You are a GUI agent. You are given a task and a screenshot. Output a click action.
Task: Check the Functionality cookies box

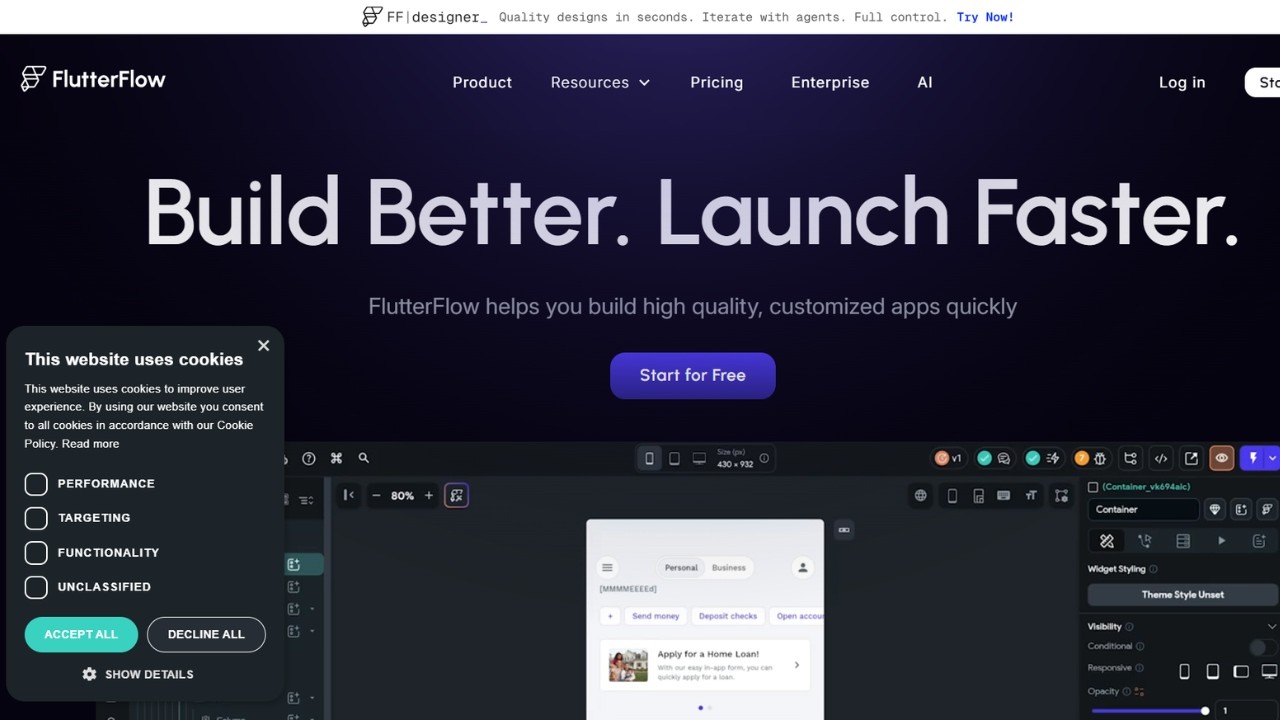(x=36, y=553)
